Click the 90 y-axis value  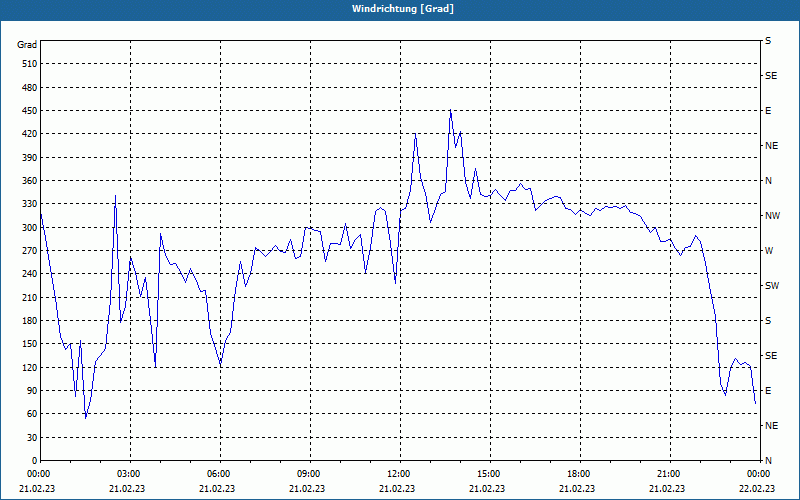32,391
